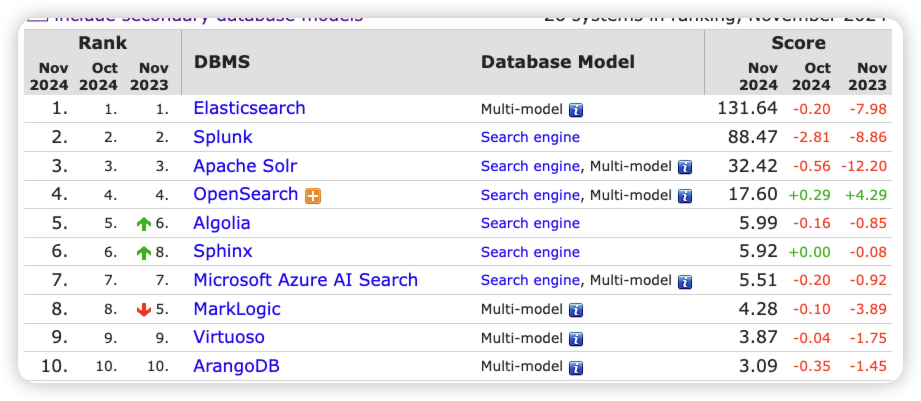Open the ArangoDB DBMS link
This screenshot has width=921, height=401.
click(236, 366)
